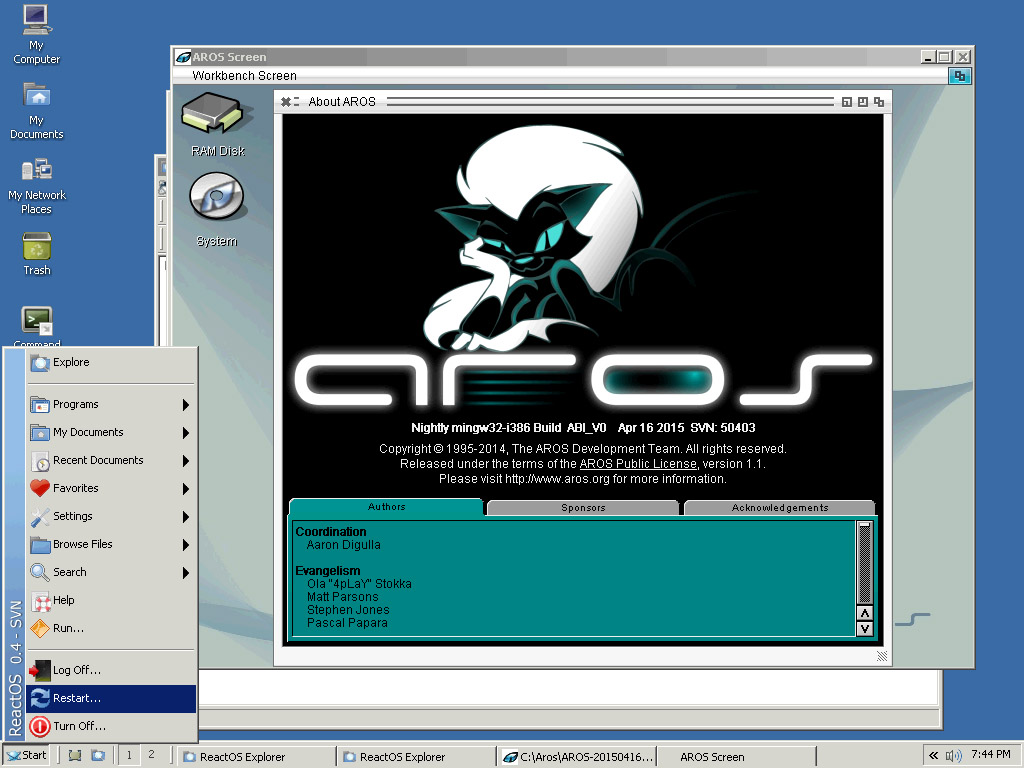Click "Aaron Digulla" in the authors list
Viewport: 1024px width, 768px height.
pos(344,545)
